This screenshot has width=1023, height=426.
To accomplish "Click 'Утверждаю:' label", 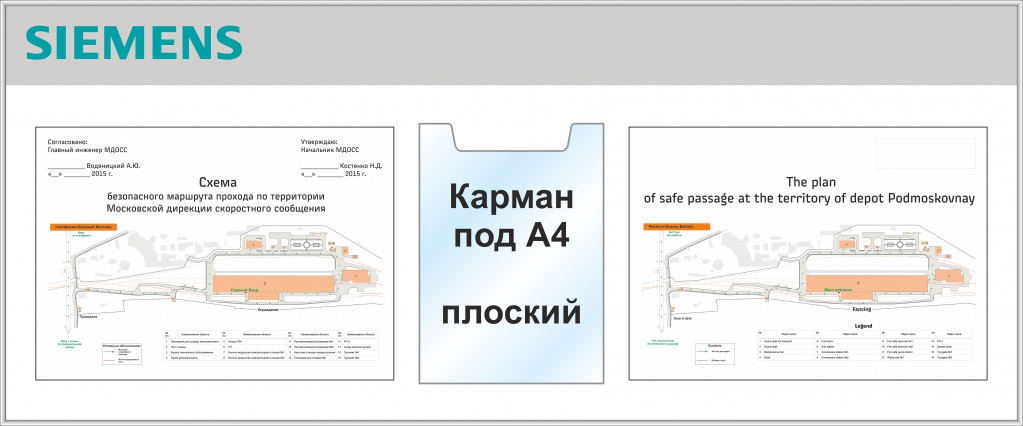I will pyautogui.click(x=318, y=142).
